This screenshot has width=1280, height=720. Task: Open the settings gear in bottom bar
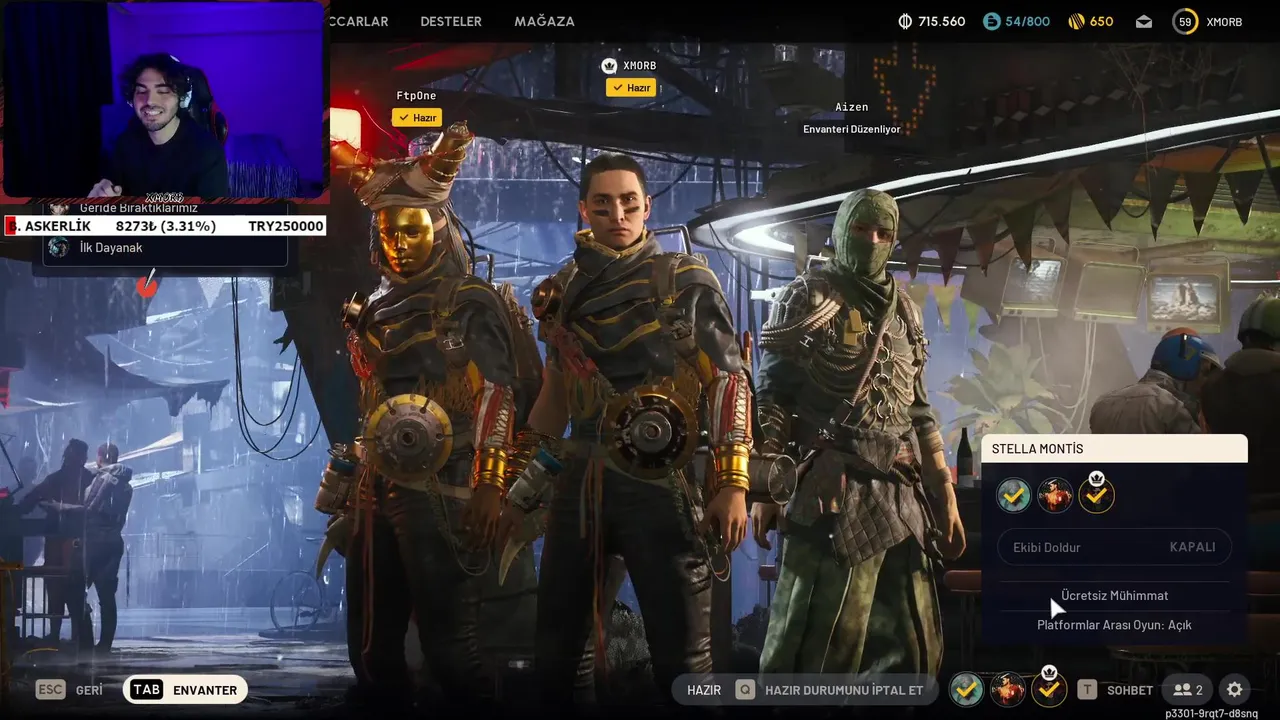[x=1235, y=690]
